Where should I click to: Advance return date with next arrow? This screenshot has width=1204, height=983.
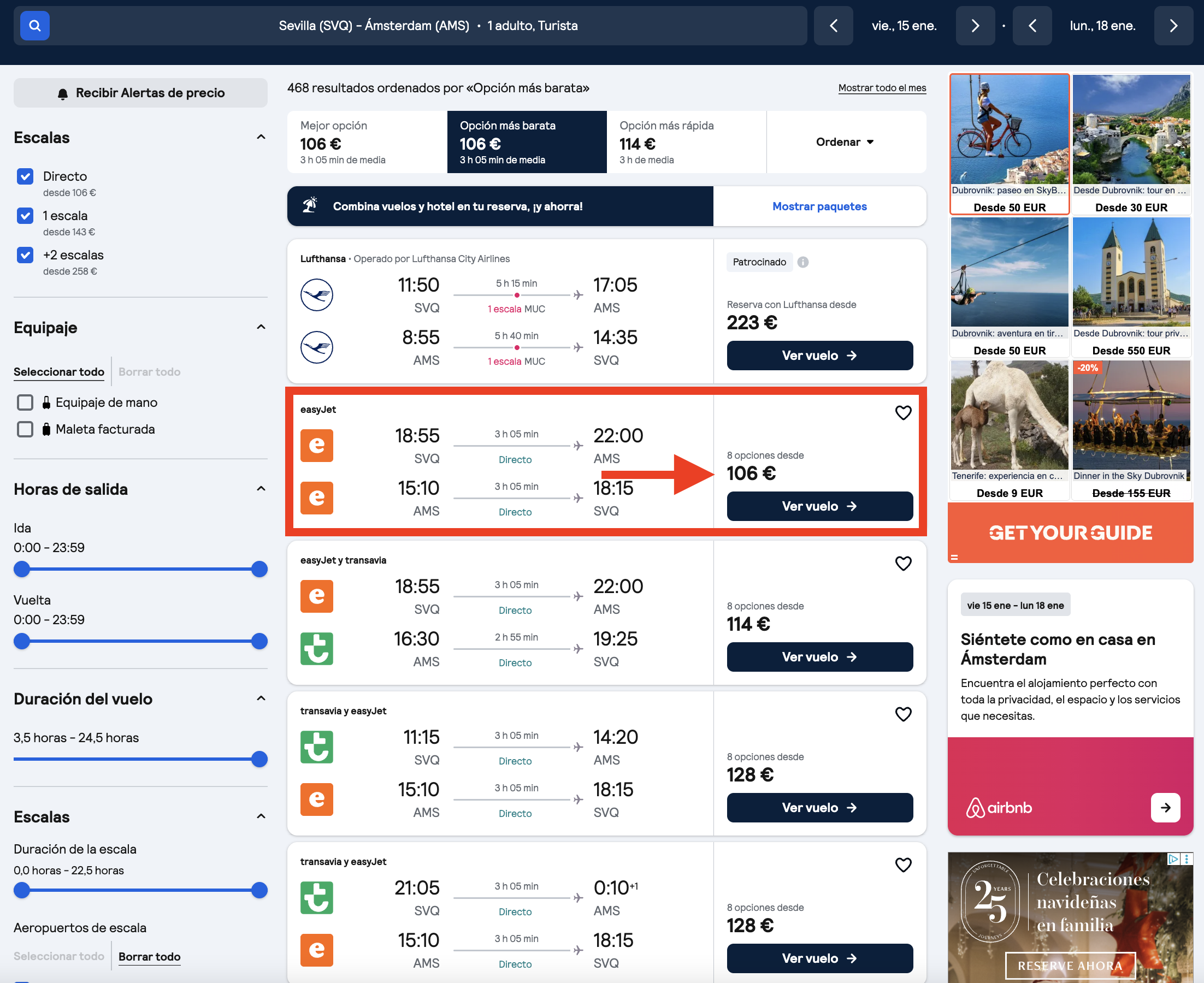coord(1173,26)
